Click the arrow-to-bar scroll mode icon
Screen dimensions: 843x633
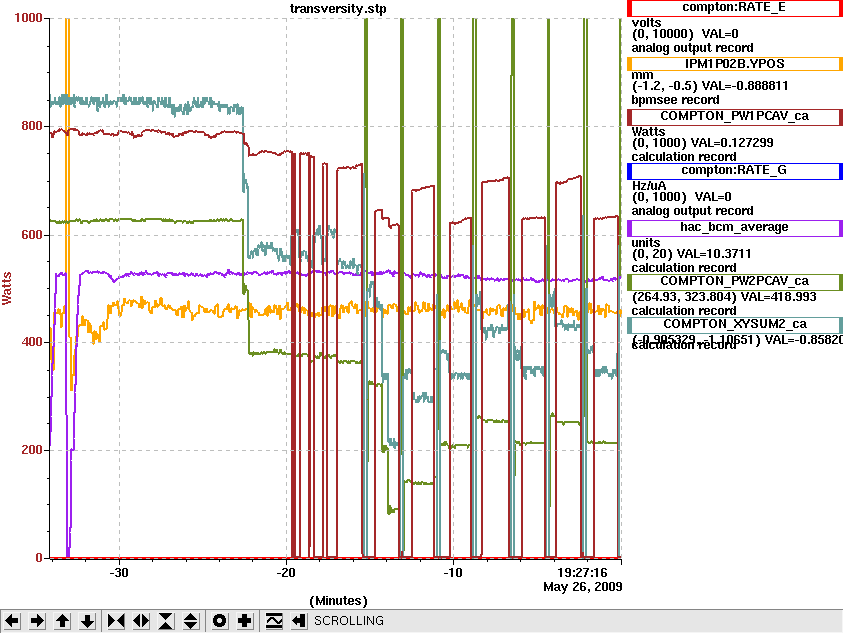tap(298, 621)
